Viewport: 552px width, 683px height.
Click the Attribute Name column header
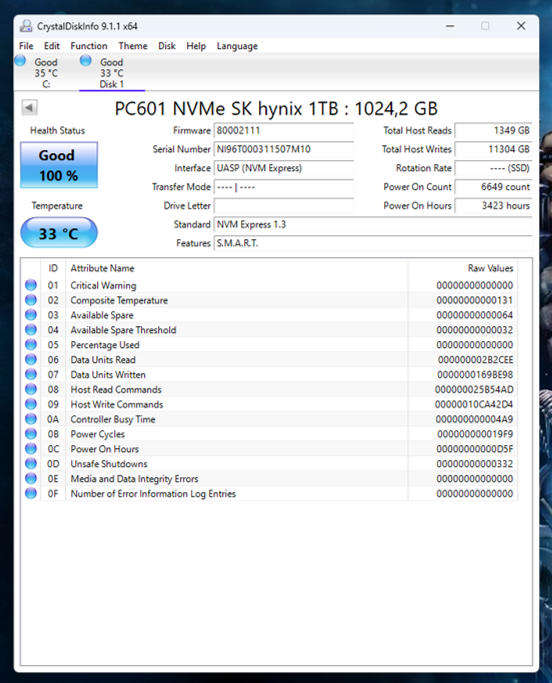pyautogui.click(x=102, y=268)
